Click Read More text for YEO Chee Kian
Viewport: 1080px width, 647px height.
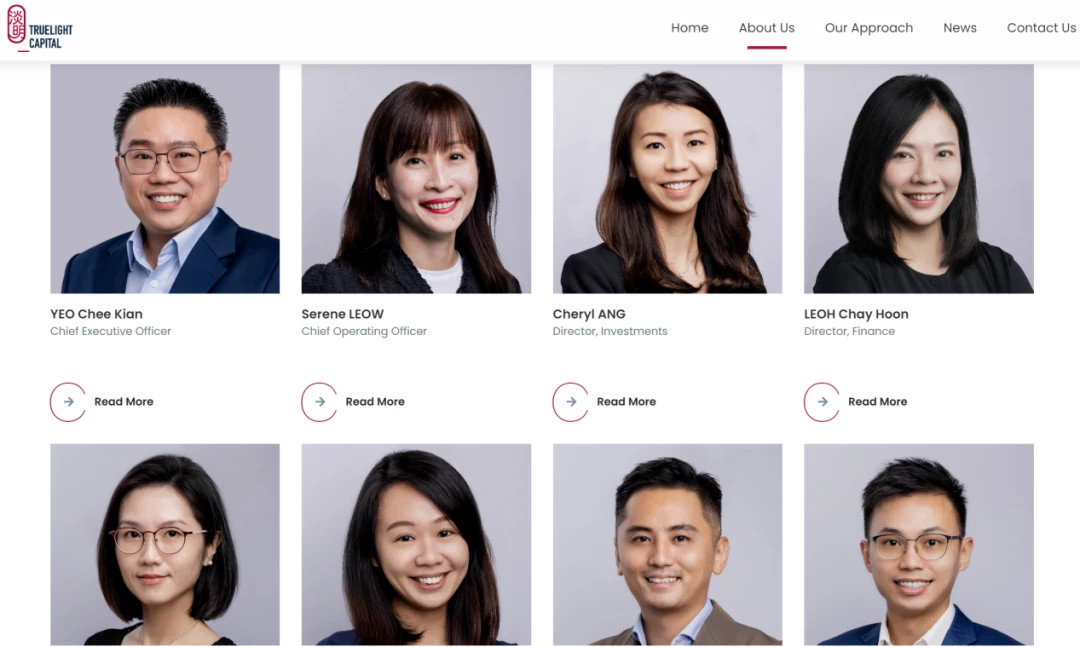[124, 402]
